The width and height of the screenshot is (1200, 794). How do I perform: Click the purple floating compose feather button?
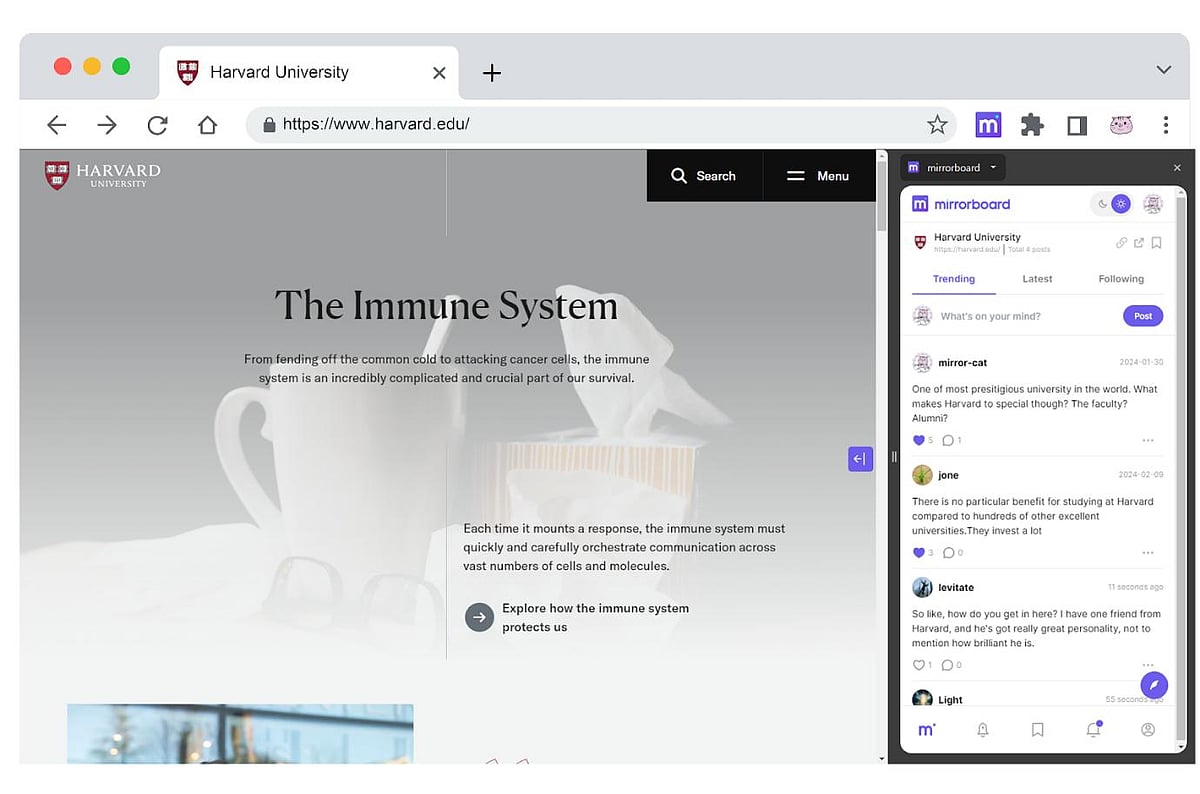[x=1154, y=685]
